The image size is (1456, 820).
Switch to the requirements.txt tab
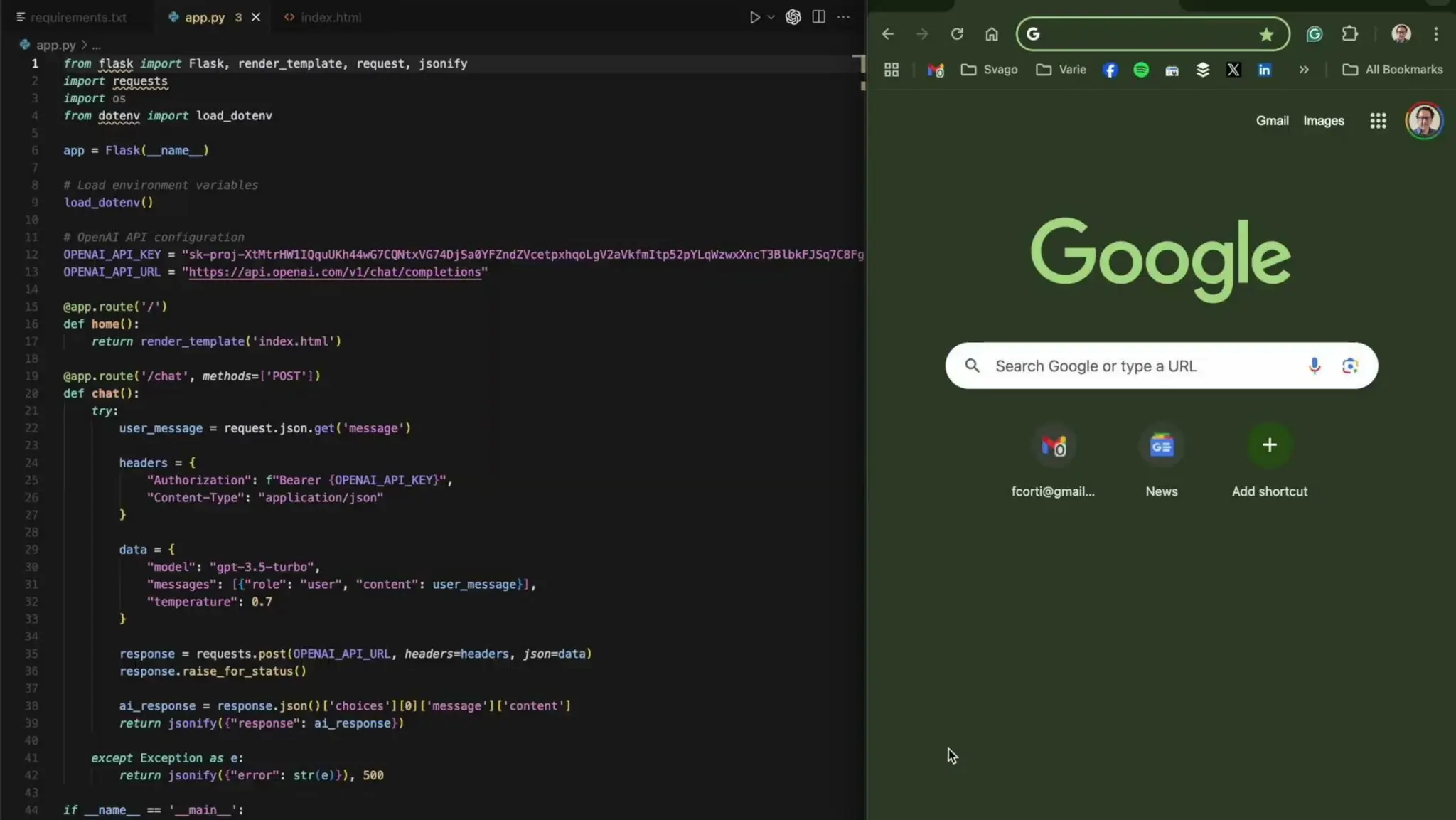[x=77, y=17]
